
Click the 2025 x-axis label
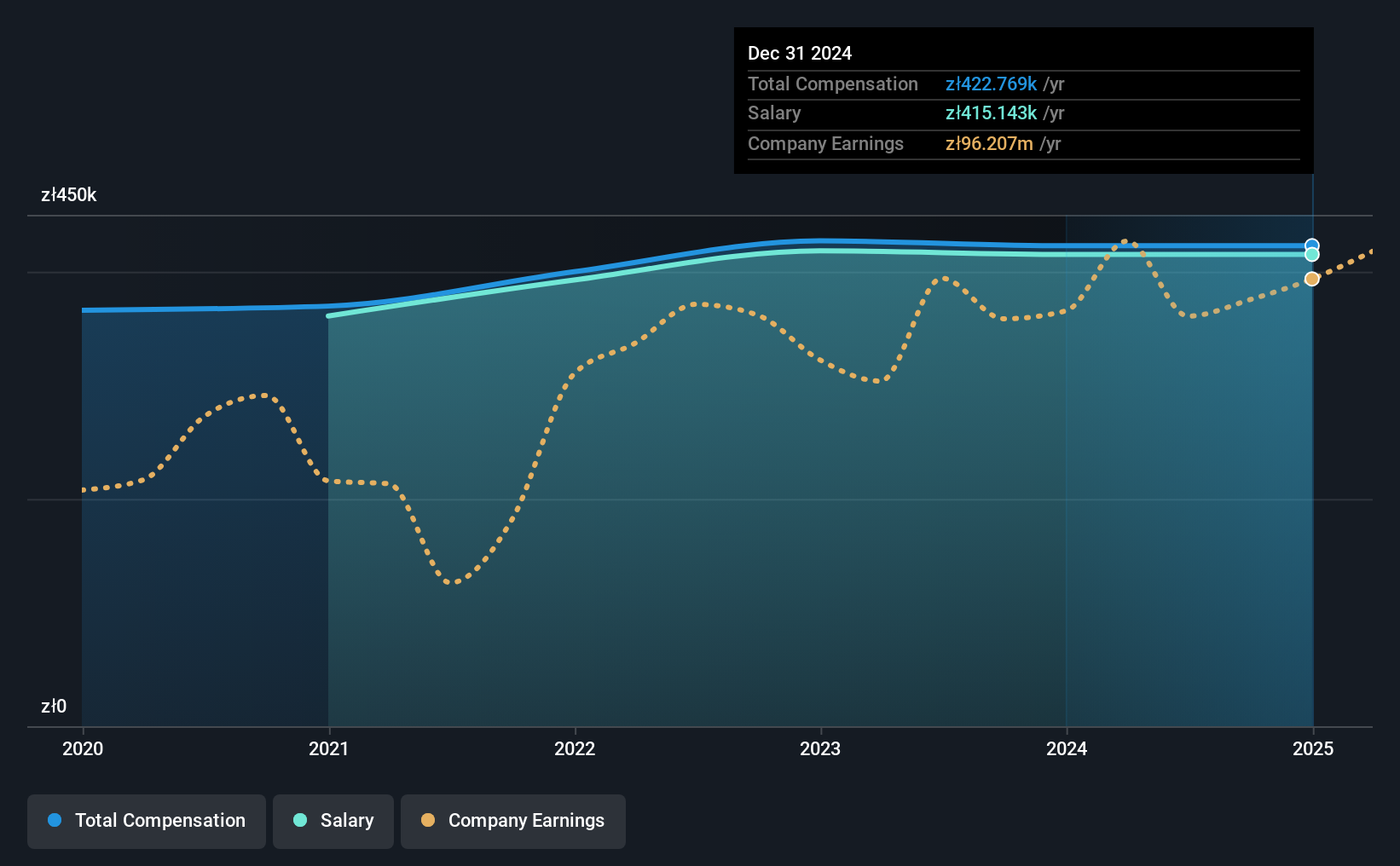[1313, 748]
